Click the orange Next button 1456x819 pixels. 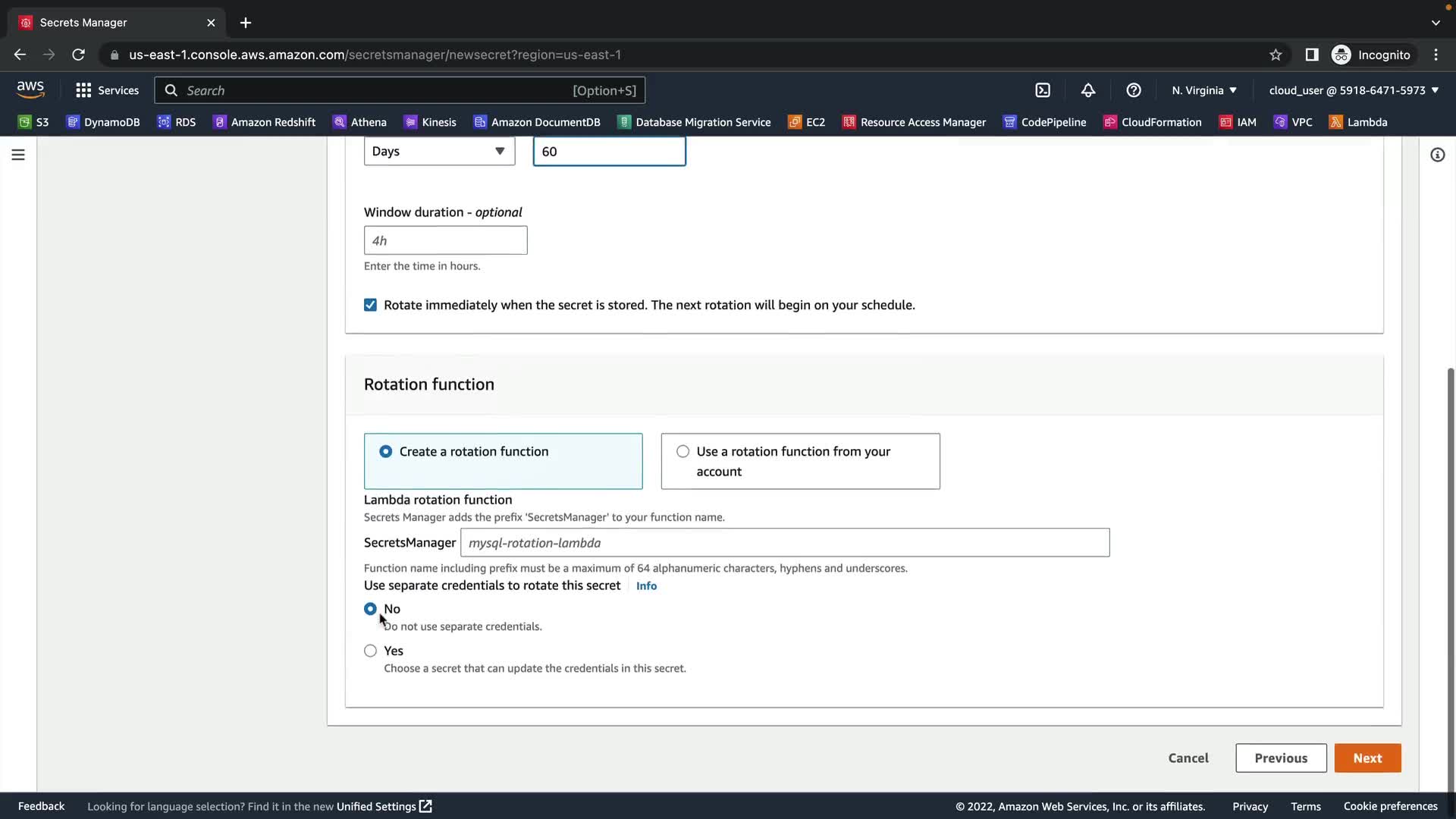pyautogui.click(x=1367, y=758)
